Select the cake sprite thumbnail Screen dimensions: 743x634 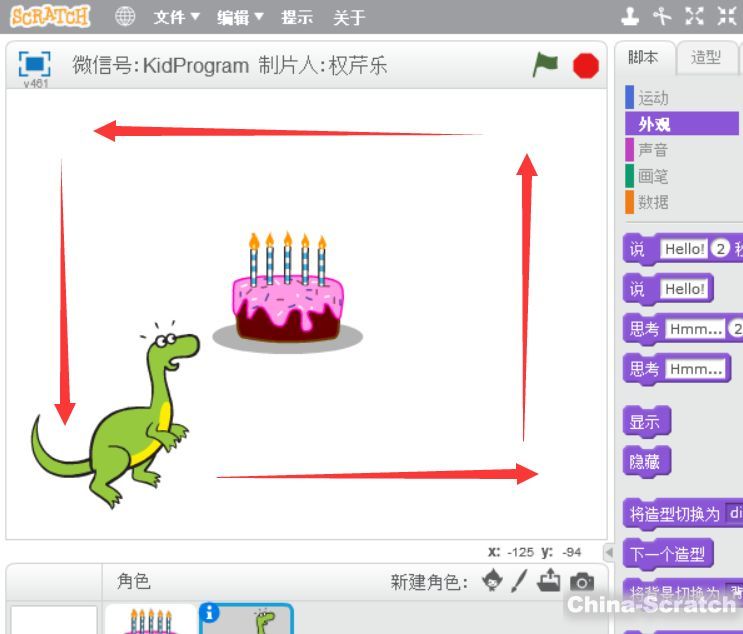(152, 620)
